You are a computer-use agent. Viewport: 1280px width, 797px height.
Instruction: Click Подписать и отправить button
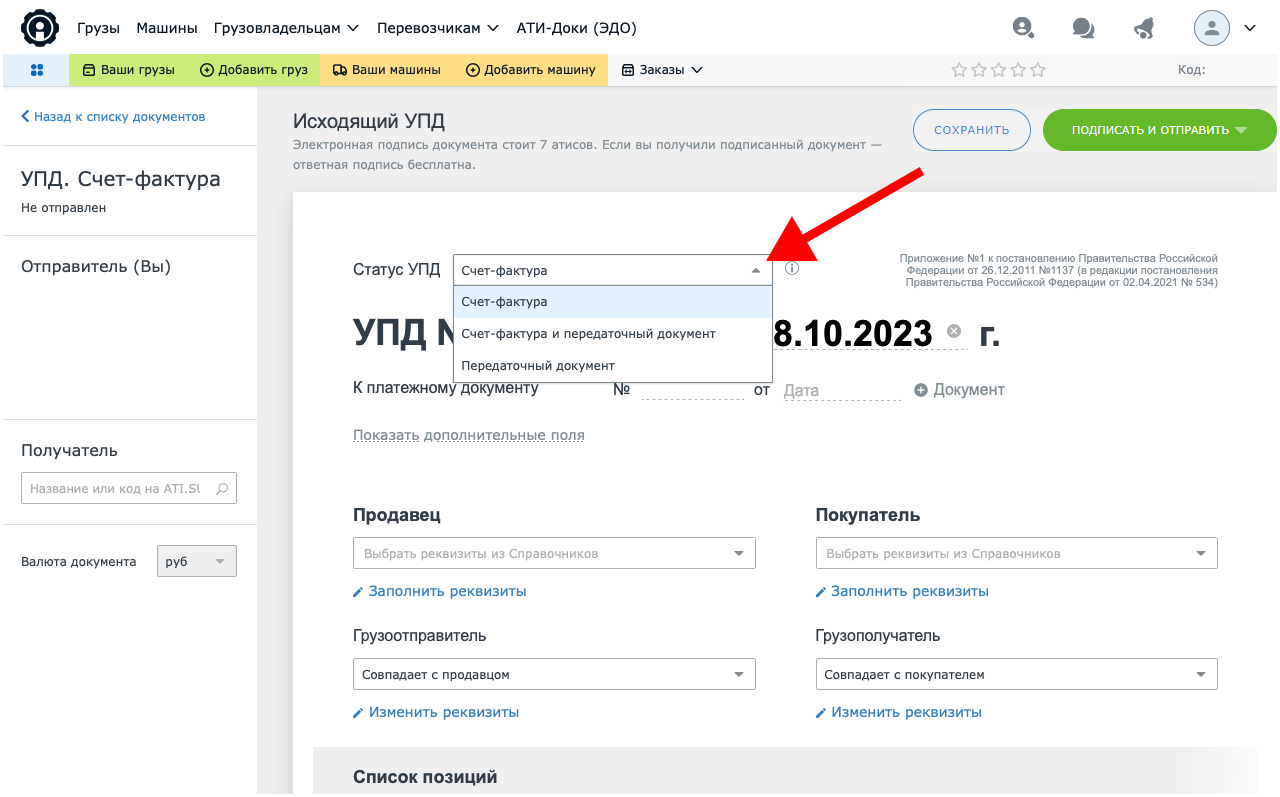coord(1159,130)
